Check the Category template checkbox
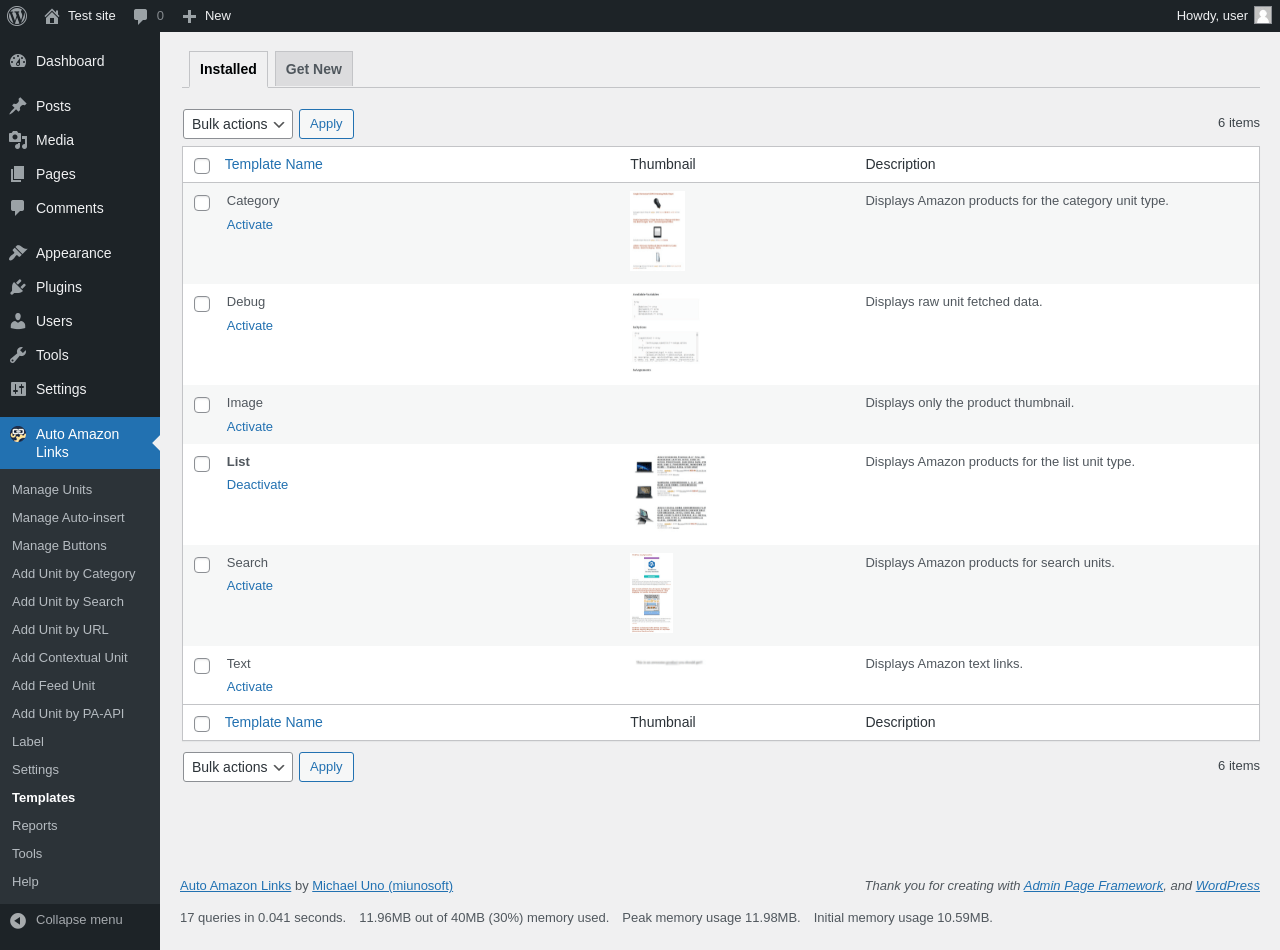Screen dimensions: 1280x950 pyautogui.click(x=202, y=203)
